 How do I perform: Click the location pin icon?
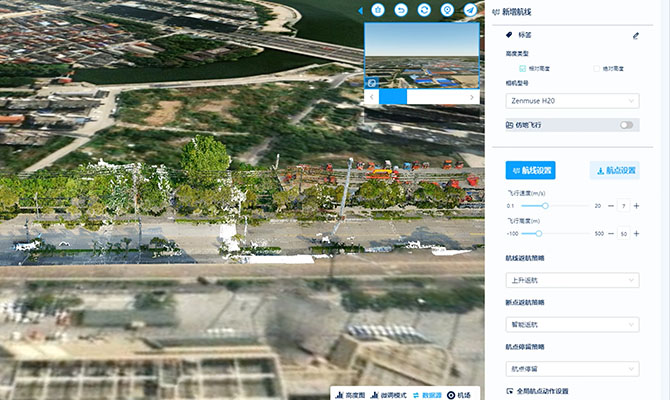447,10
